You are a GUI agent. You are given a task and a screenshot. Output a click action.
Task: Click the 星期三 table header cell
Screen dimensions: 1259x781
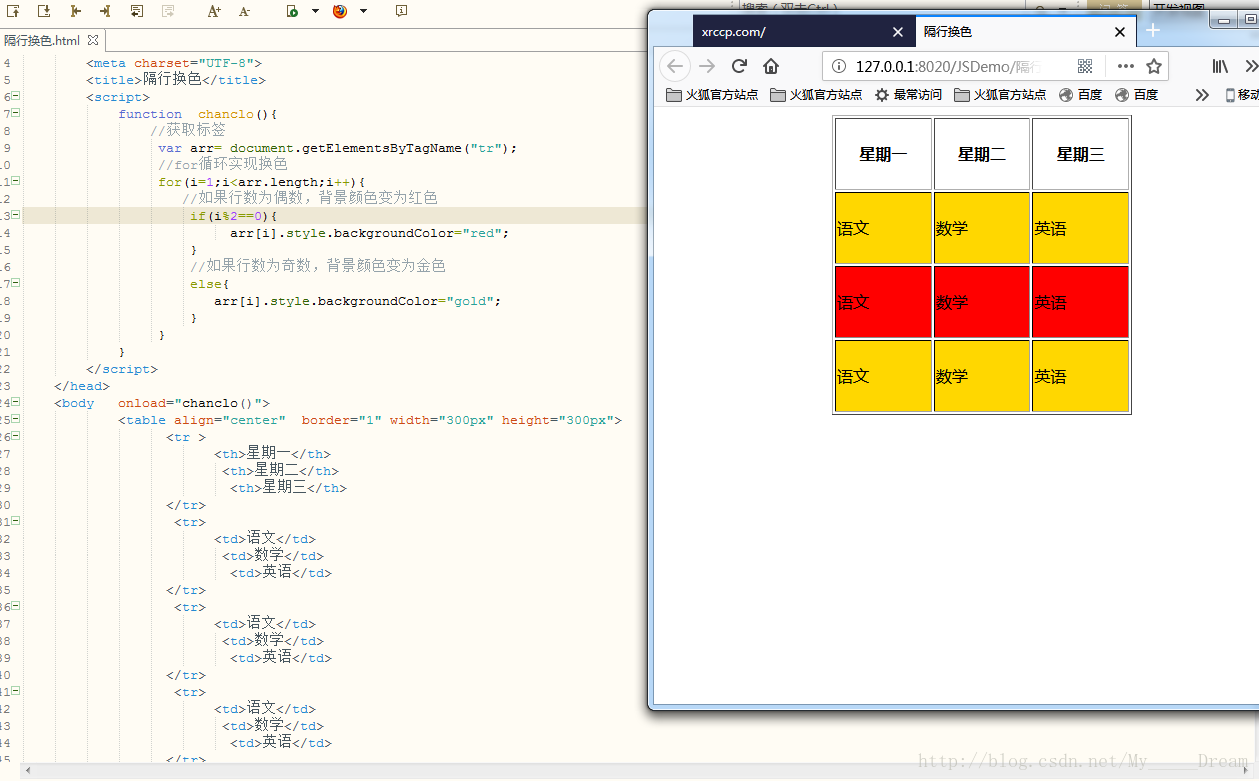click(x=1080, y=154)
